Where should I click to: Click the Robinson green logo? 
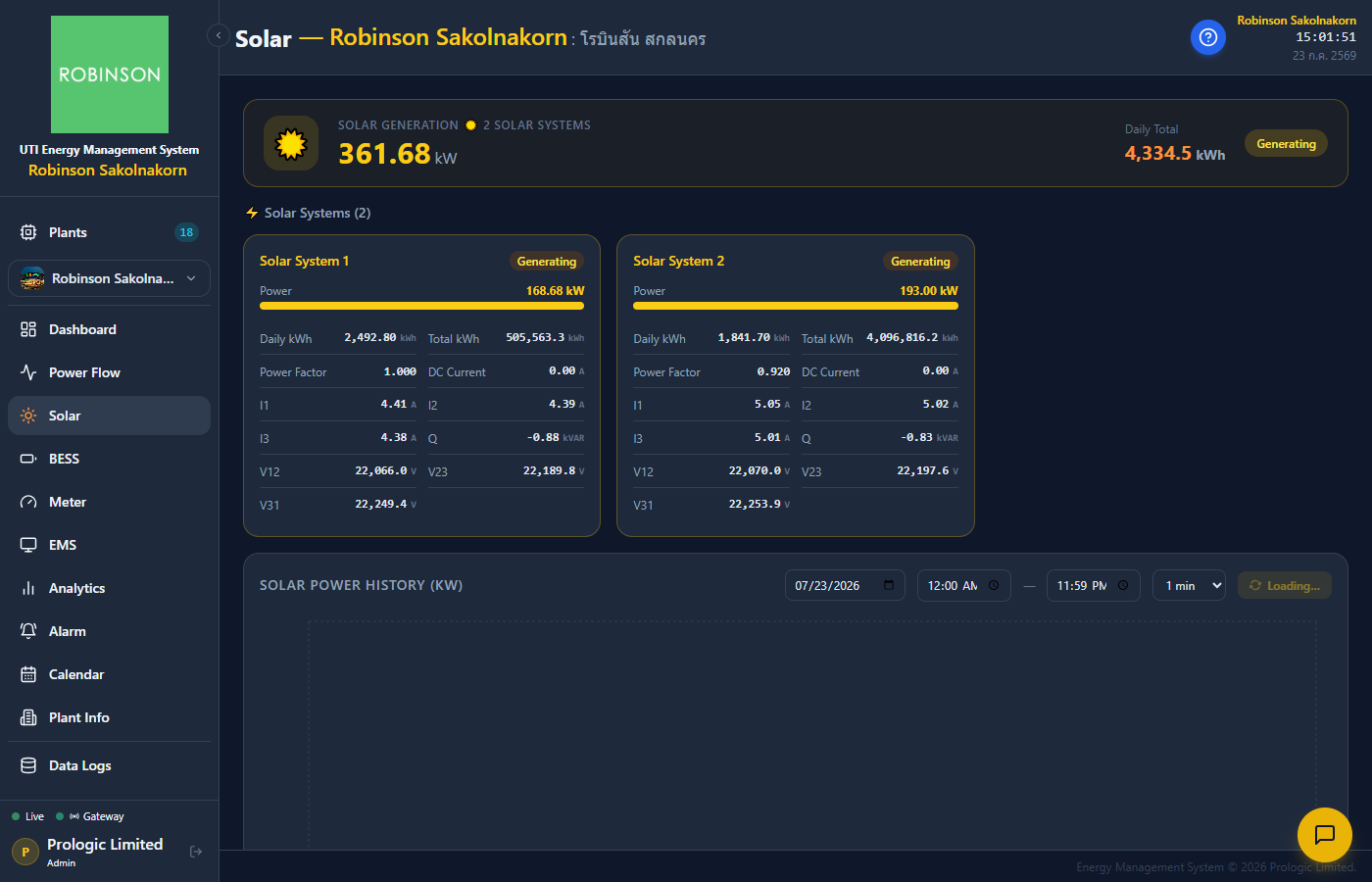click(x=110, y=74)
